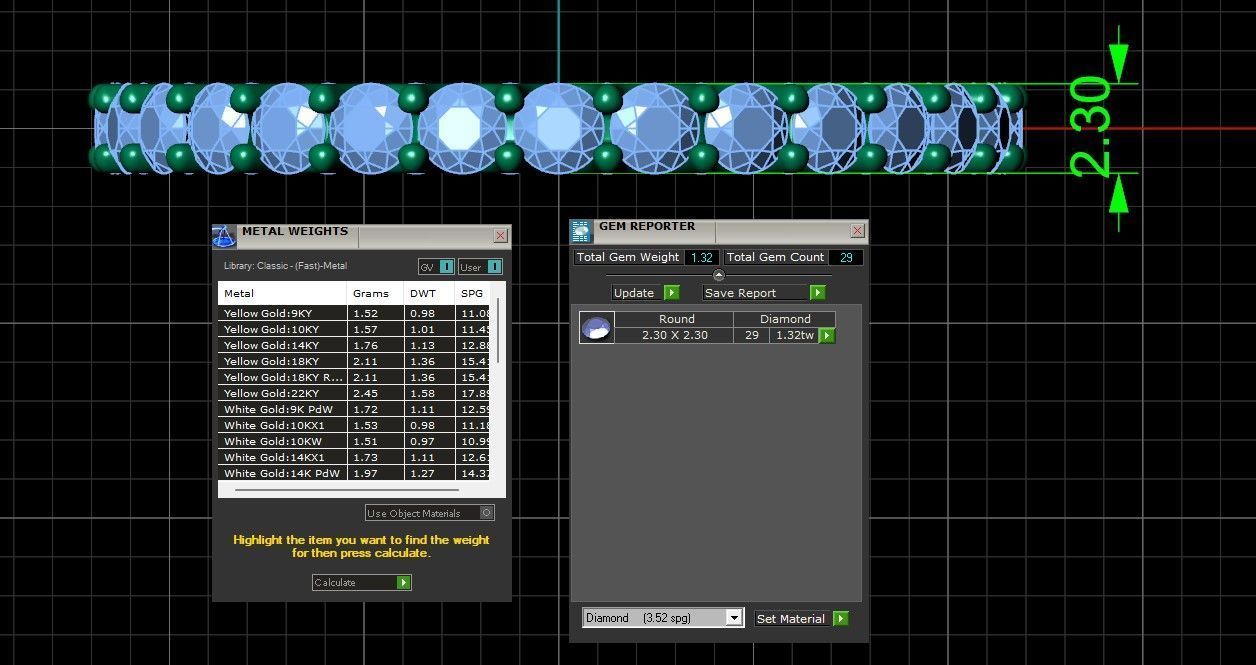
Task: Click the Metal column header
Action: pos(283,293)
